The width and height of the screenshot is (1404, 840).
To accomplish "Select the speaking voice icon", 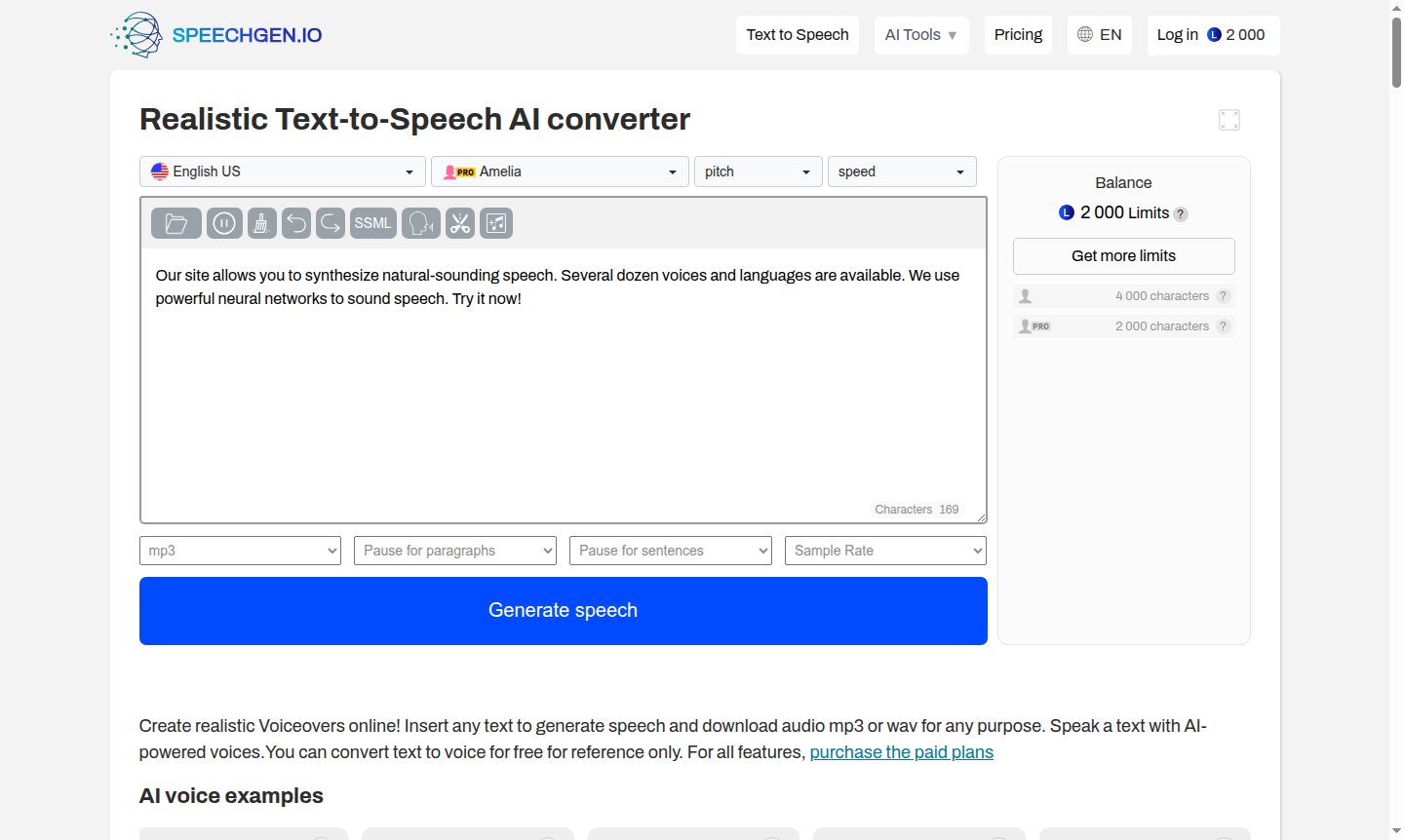I will click(420, 222).
